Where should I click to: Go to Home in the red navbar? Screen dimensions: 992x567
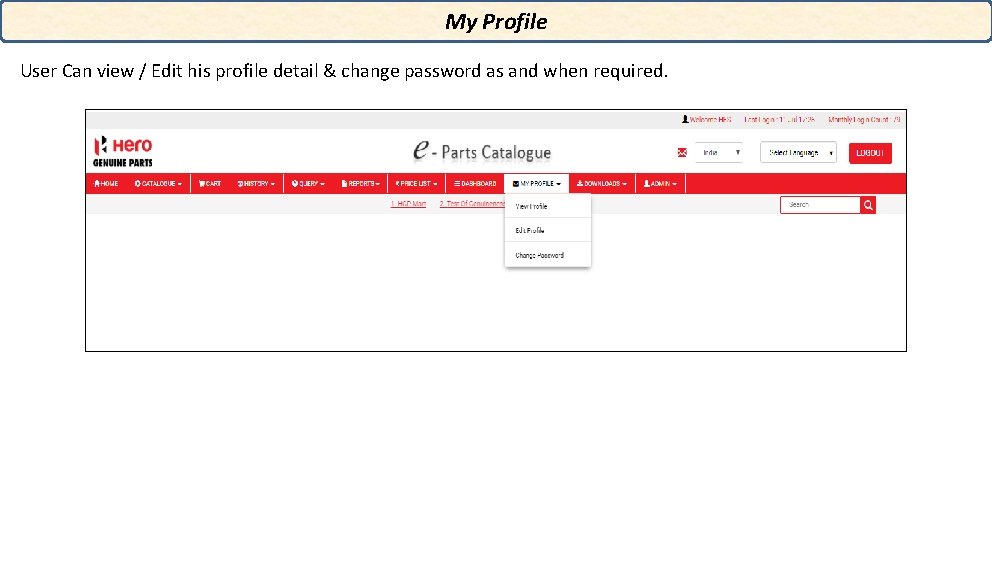click(106, 184)
